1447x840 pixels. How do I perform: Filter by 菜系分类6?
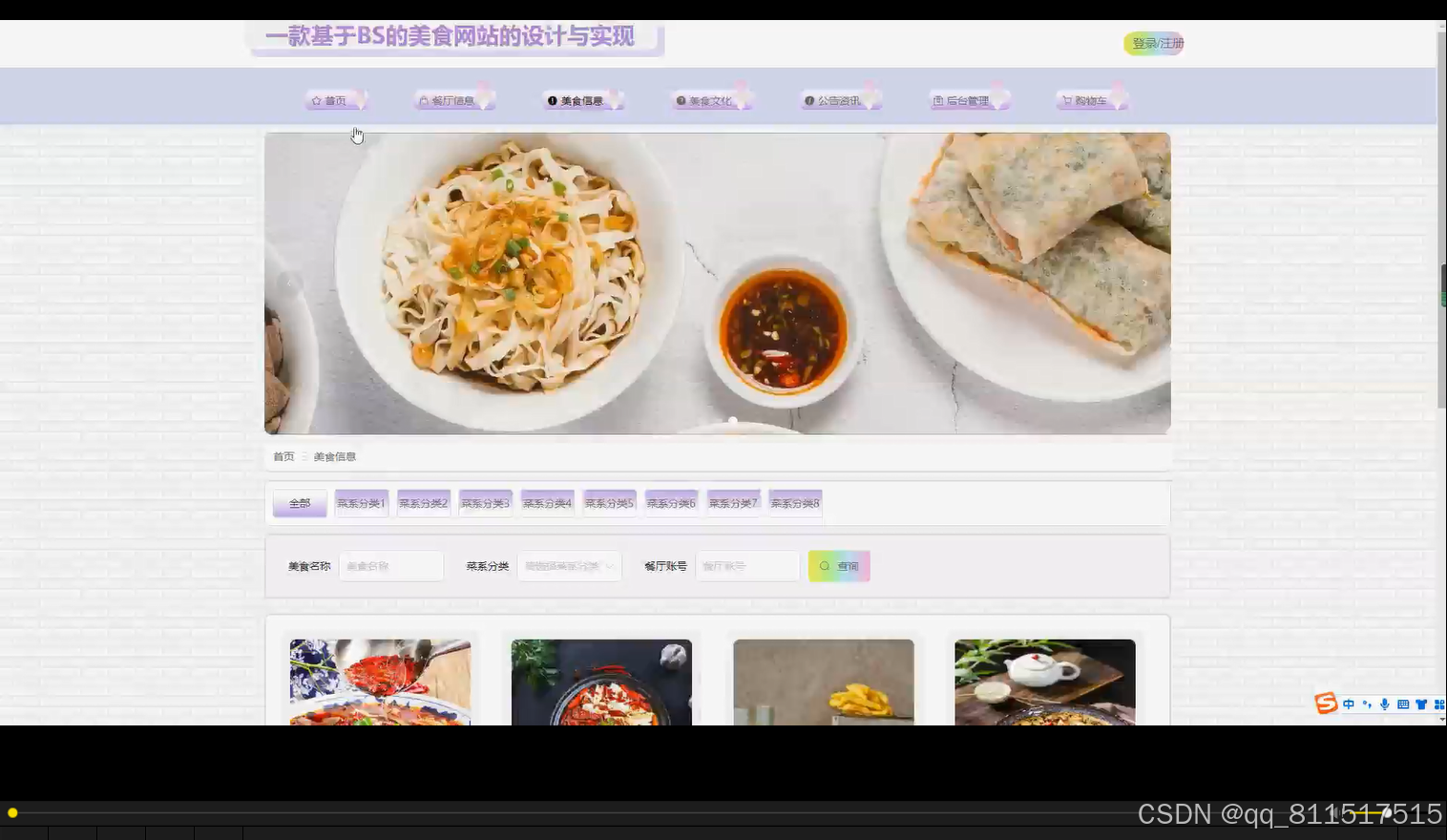672,503
